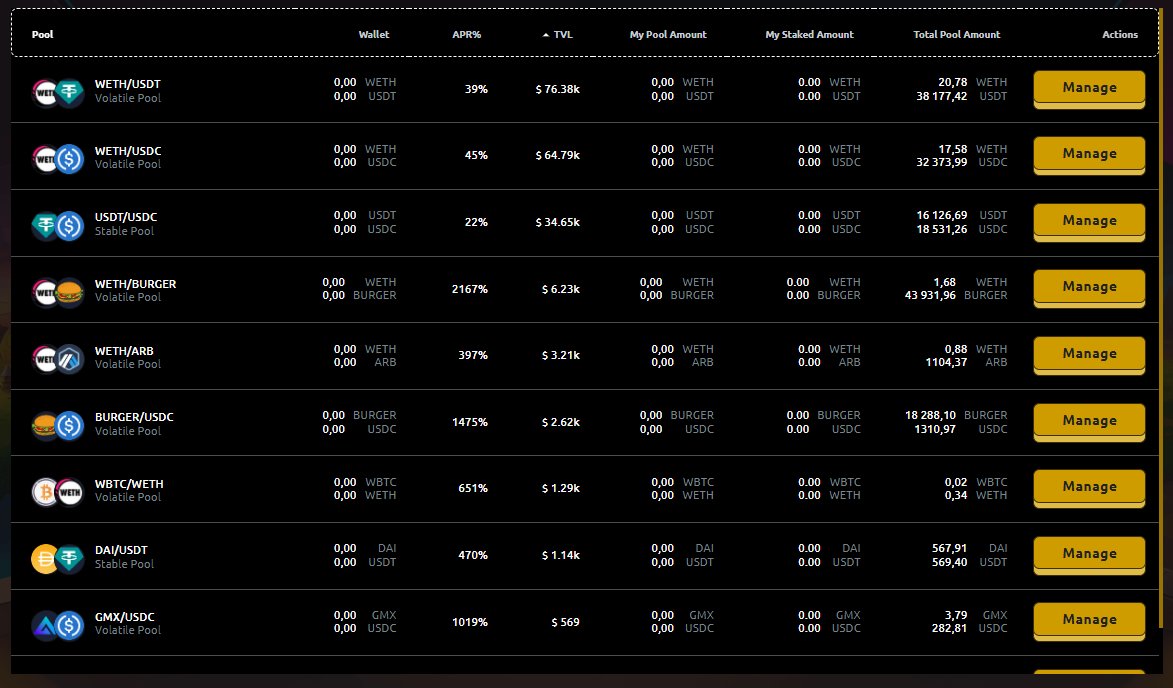Click the 18 288,10 BURGER total amount
The width and height of the screenshot is (1173, 688).
pos(956,415)
